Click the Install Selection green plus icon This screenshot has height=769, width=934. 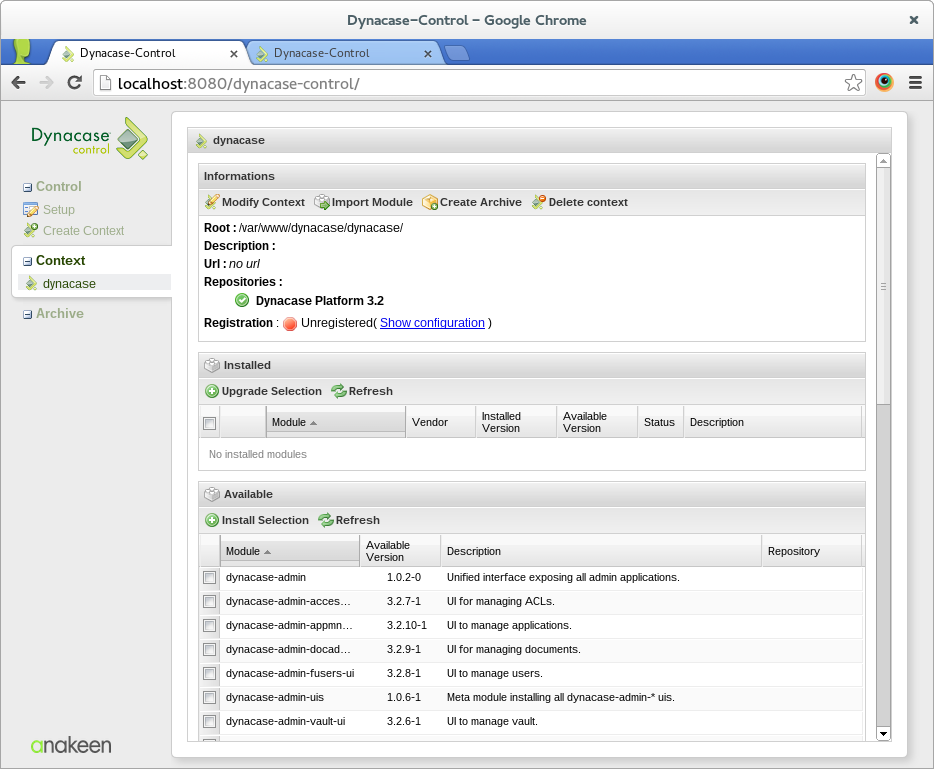pos(212,520)
